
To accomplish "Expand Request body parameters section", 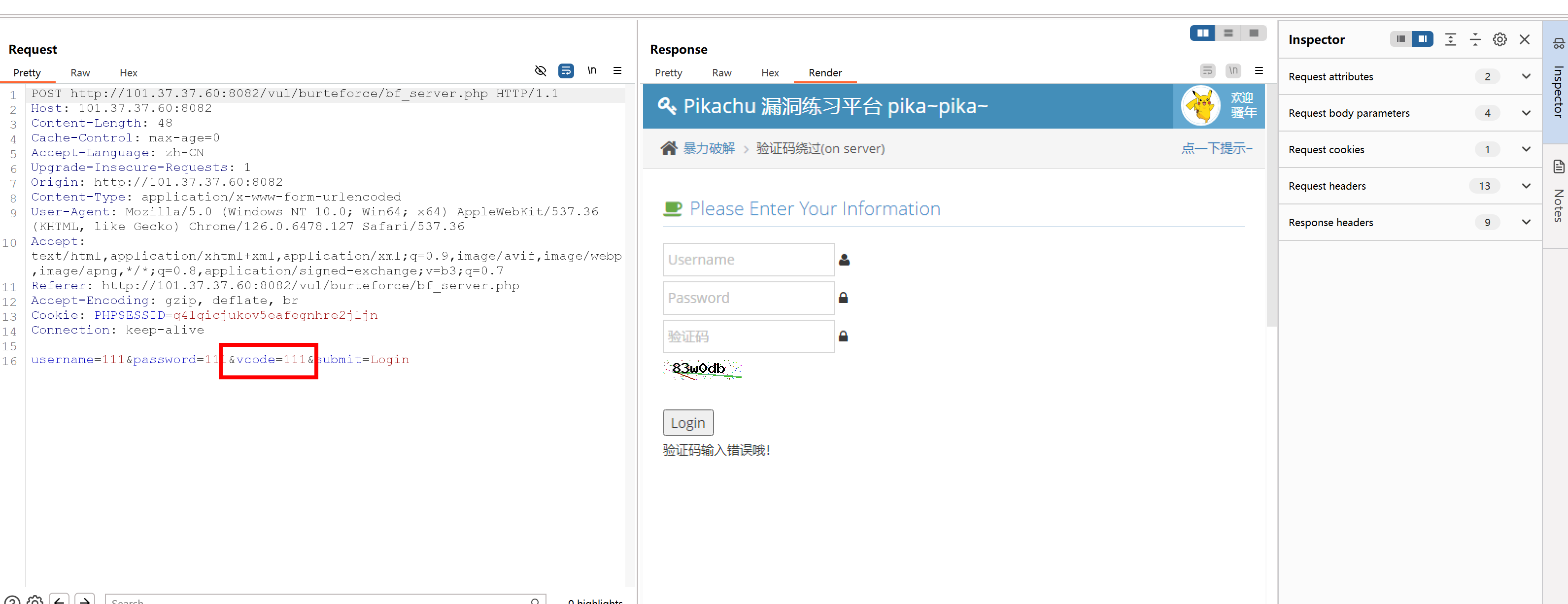I will coord(1526,112).
